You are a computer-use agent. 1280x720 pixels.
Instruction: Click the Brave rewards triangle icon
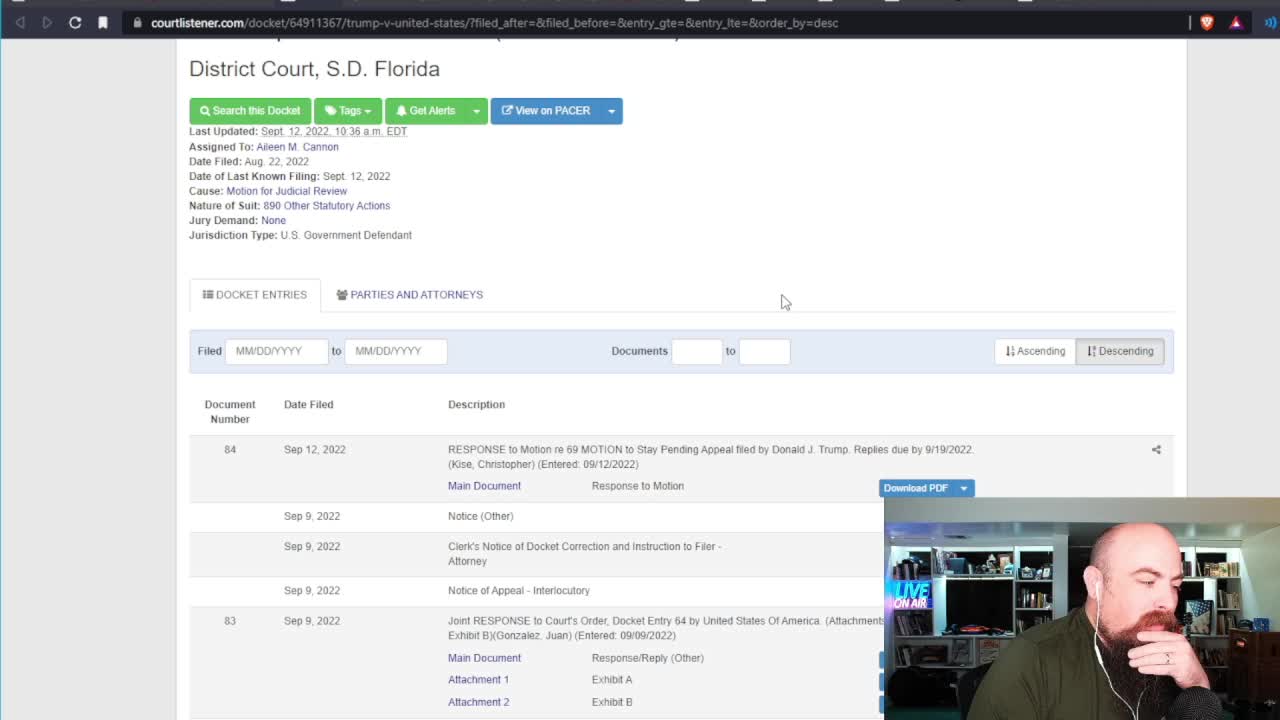click(x=1236, y=22)
